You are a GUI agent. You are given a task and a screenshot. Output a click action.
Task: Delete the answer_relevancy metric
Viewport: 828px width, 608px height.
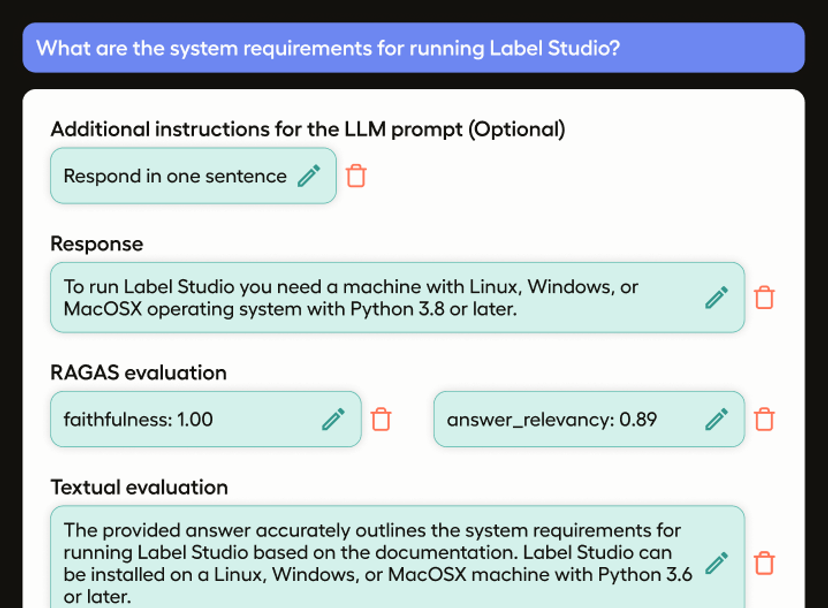(x=764, y=419)
